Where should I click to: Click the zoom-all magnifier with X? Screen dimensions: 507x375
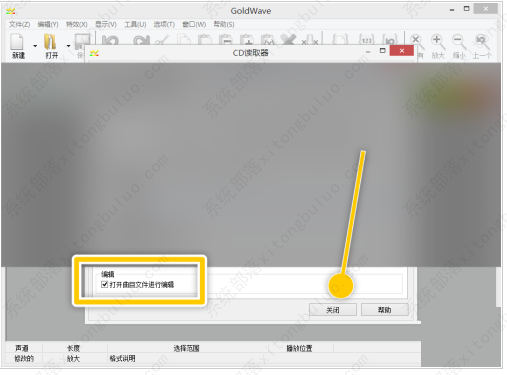tap(417, 42)
